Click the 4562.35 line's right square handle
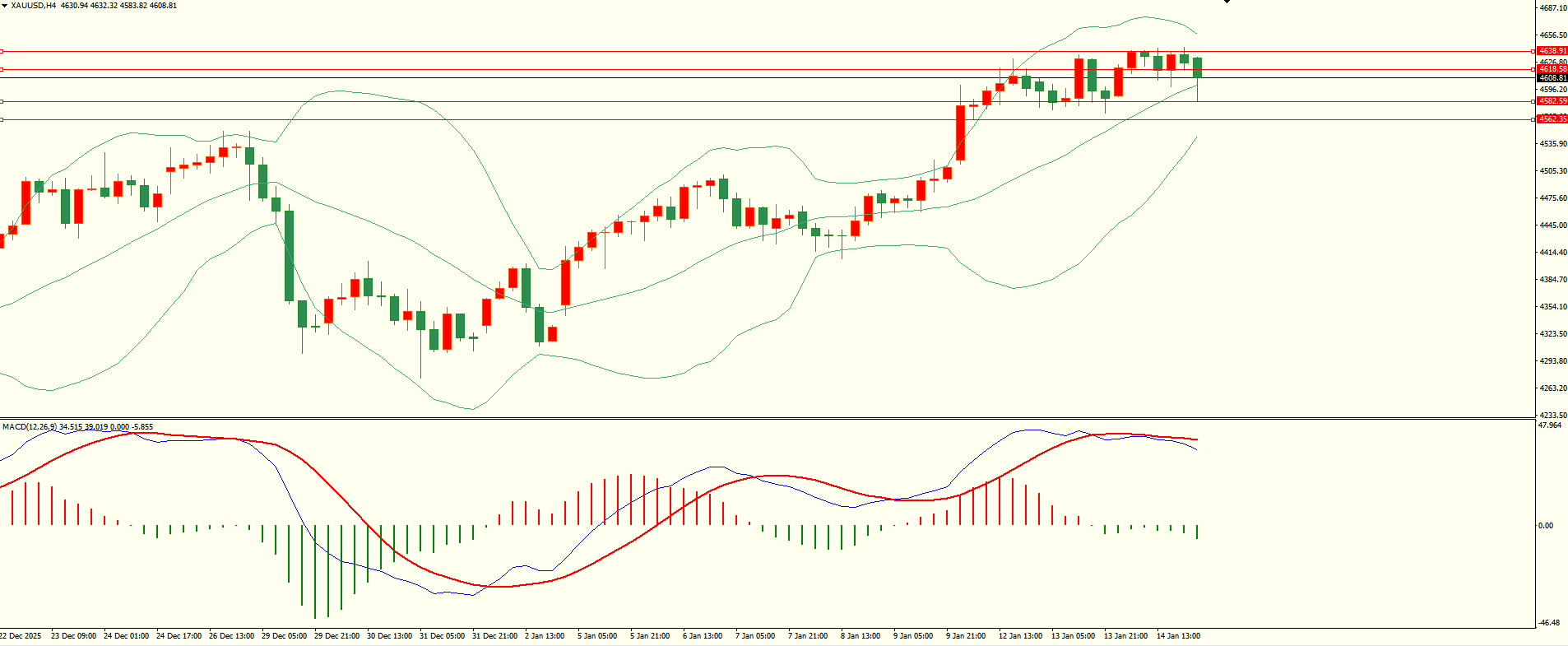Screen dimensions: 1568x646 1533,119
